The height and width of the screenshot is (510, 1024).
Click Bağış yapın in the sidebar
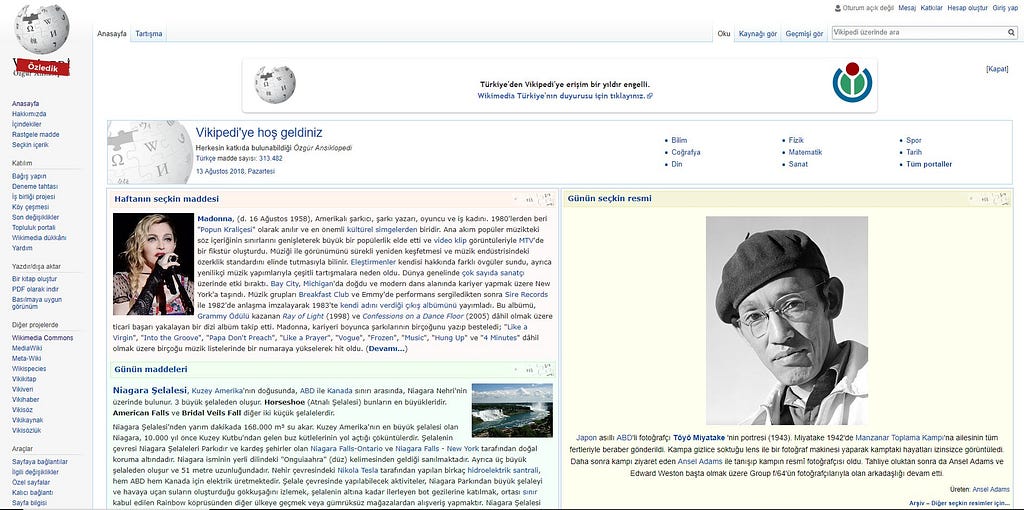(x=29, y=176)
